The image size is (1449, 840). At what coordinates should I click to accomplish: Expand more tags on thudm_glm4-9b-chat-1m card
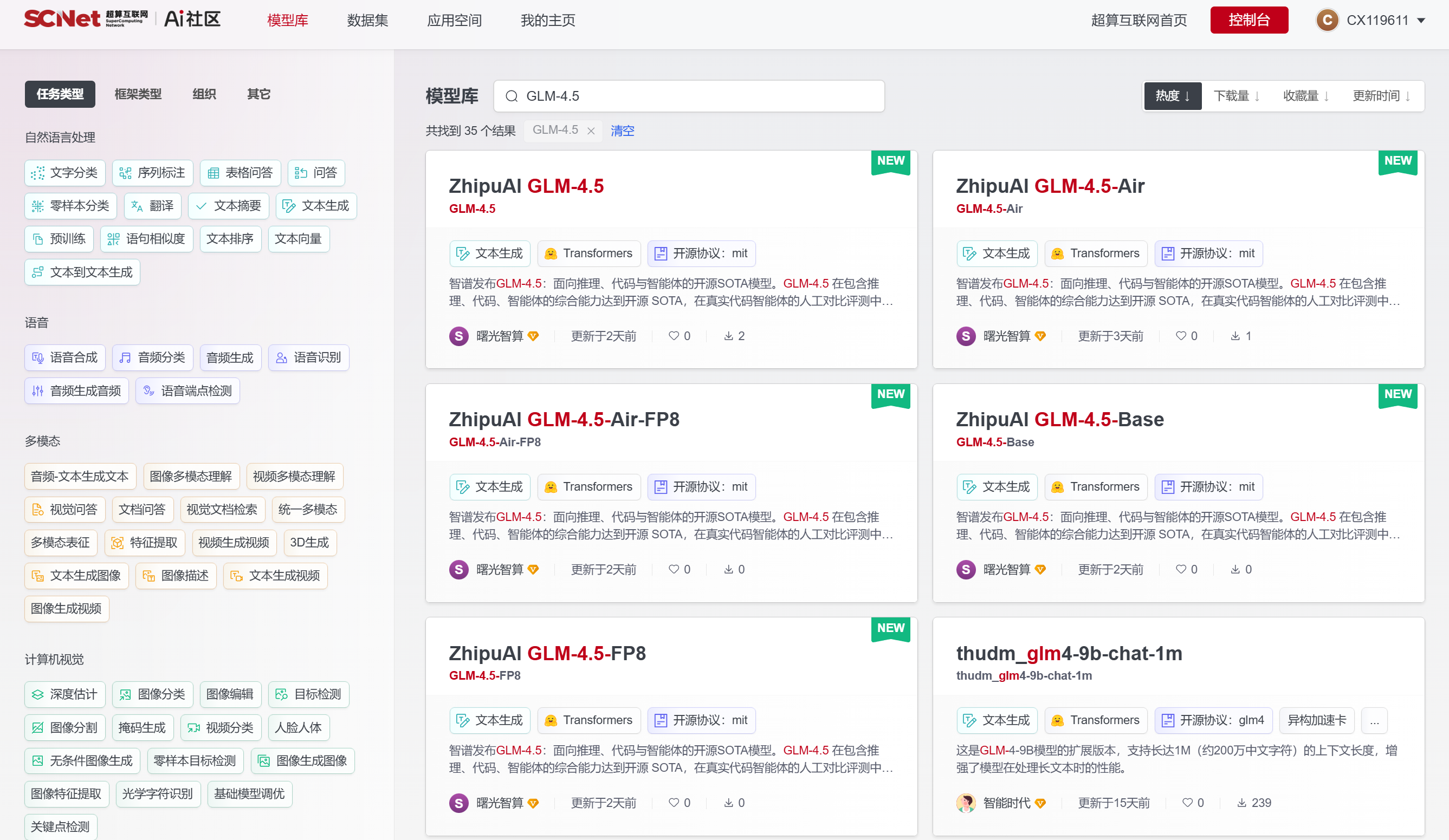click(1374, 720)
